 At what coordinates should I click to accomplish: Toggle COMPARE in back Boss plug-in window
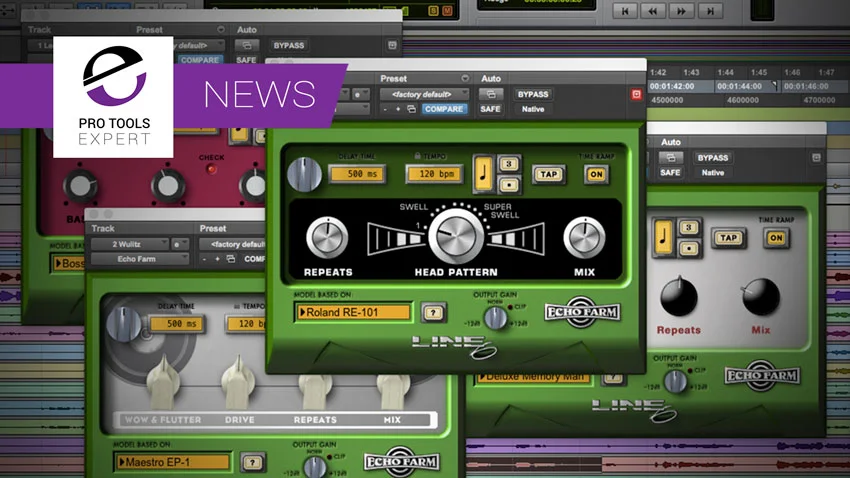pyautogui.click(x=199, y=60)
